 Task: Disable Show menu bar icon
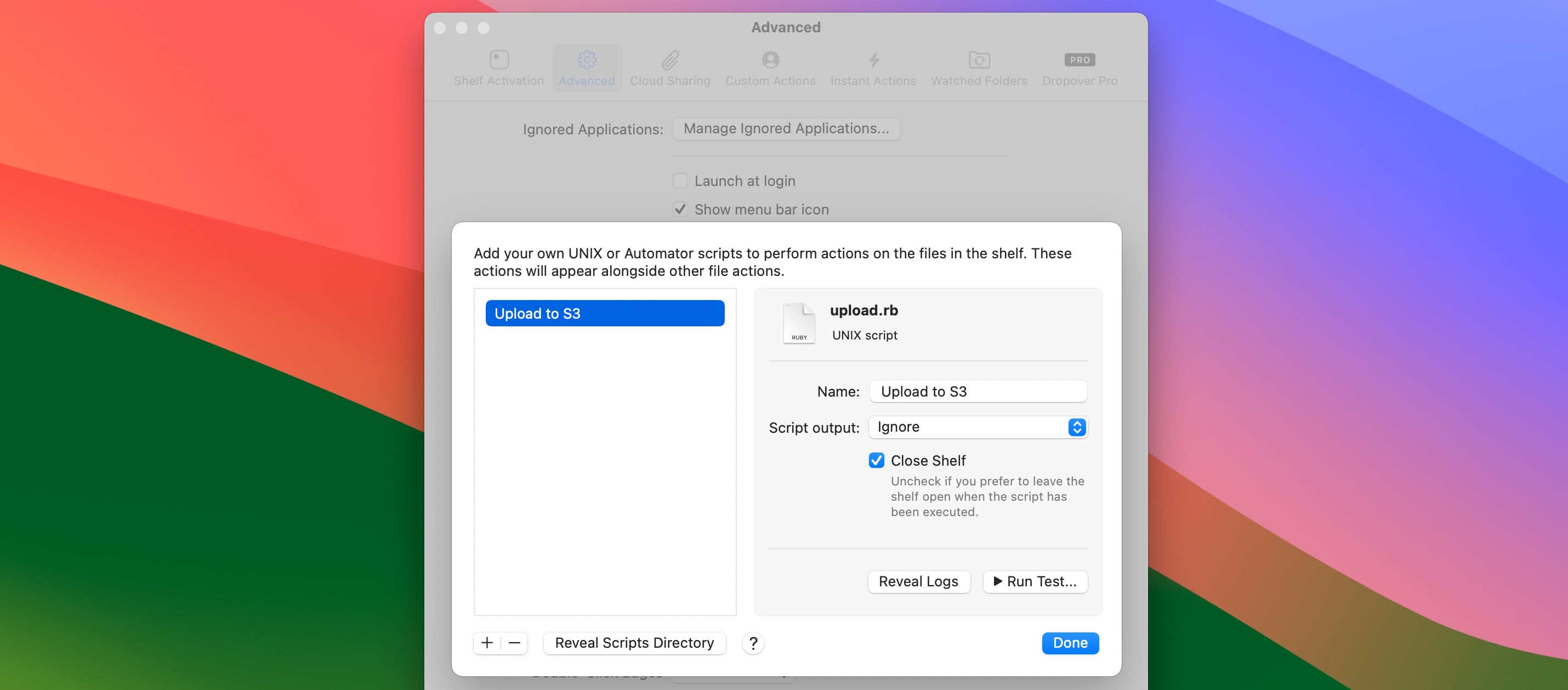(x=679, y=209)
